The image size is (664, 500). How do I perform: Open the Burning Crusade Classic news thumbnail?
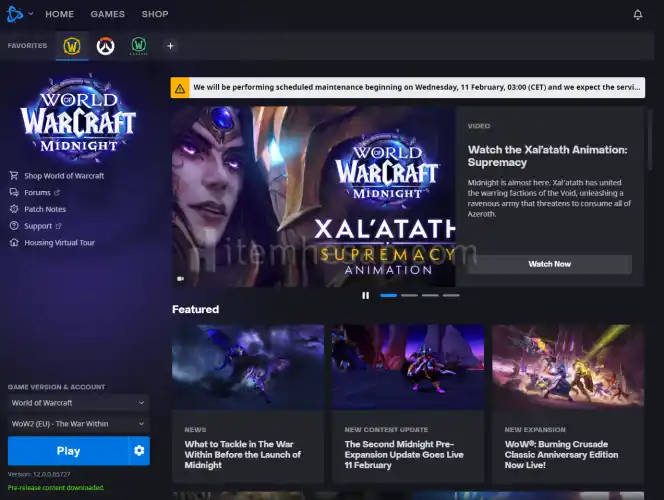pyautogui.click(x=567, y=367)
